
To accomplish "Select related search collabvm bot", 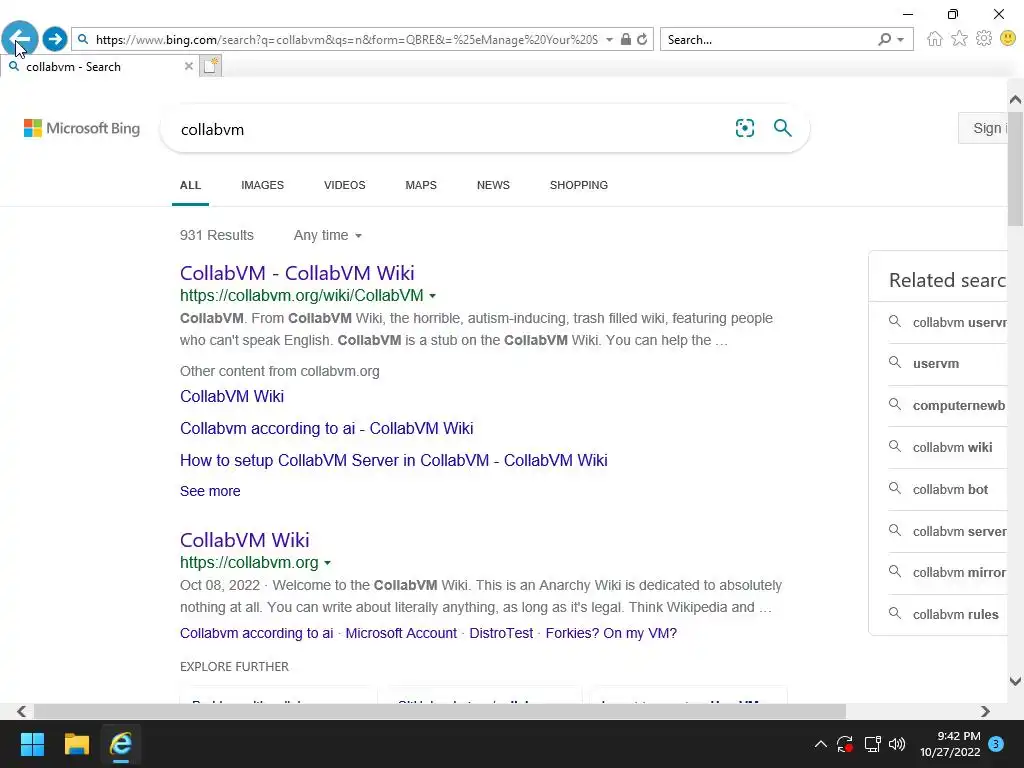I will [x=950, y=489].
